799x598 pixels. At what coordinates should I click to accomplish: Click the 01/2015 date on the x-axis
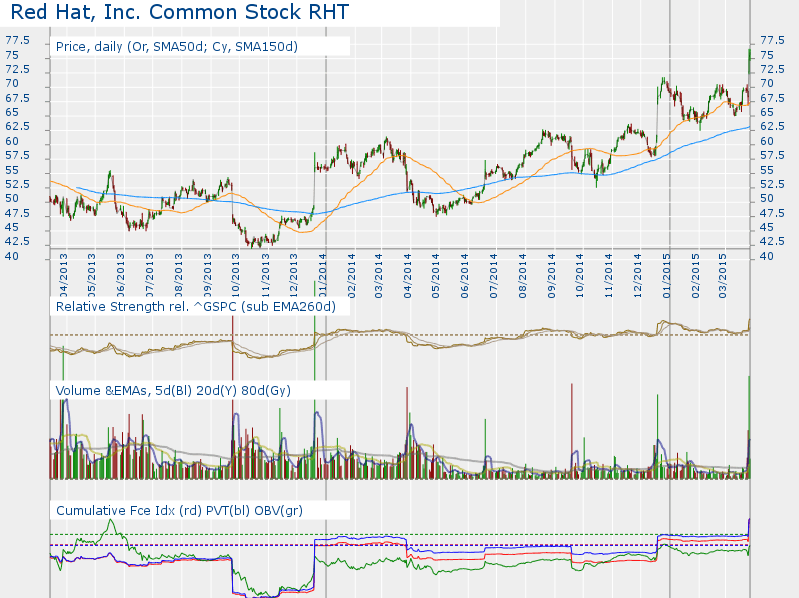667,273
